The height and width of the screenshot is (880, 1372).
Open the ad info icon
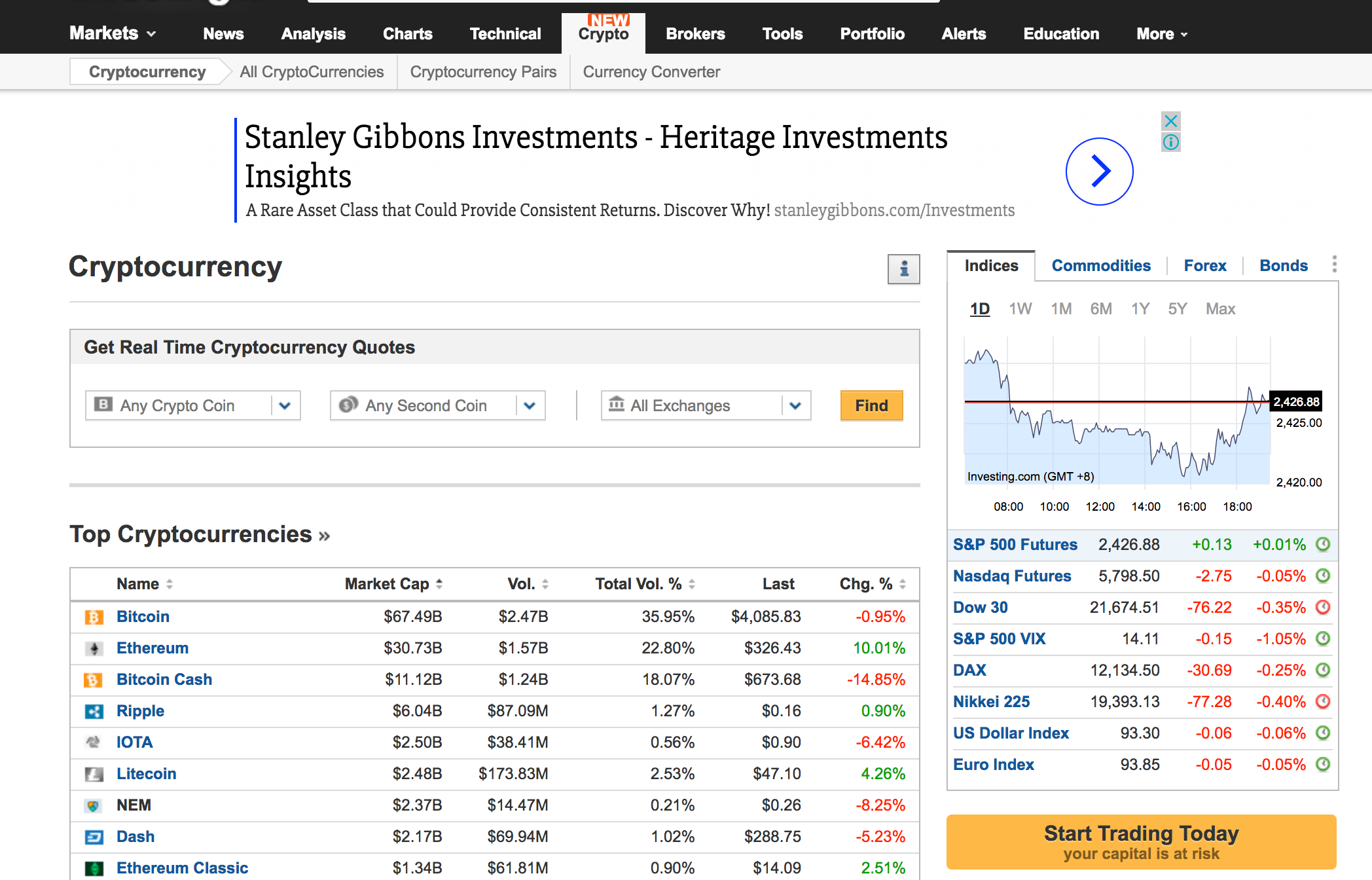[x=1171, y=142]
